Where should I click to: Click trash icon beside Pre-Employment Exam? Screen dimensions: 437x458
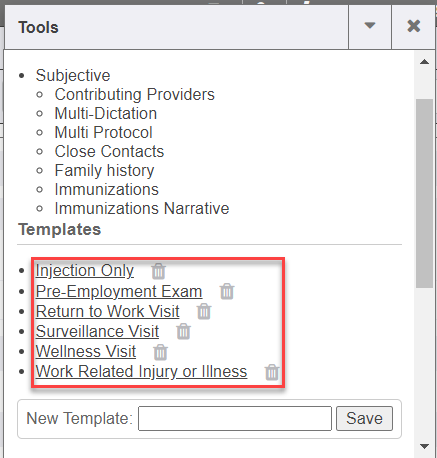pos(227,291)
